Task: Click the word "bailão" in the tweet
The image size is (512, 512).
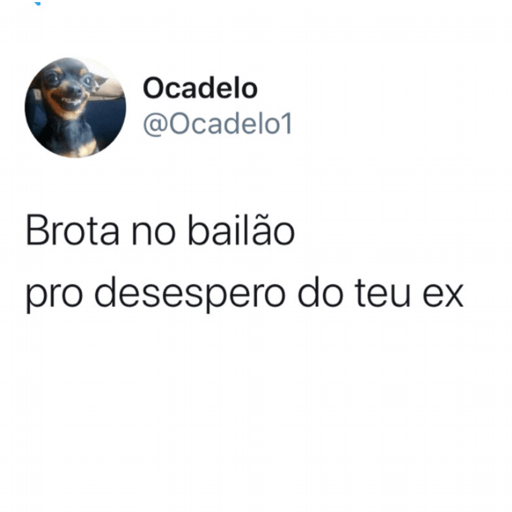Action: [x=241, y=230]
